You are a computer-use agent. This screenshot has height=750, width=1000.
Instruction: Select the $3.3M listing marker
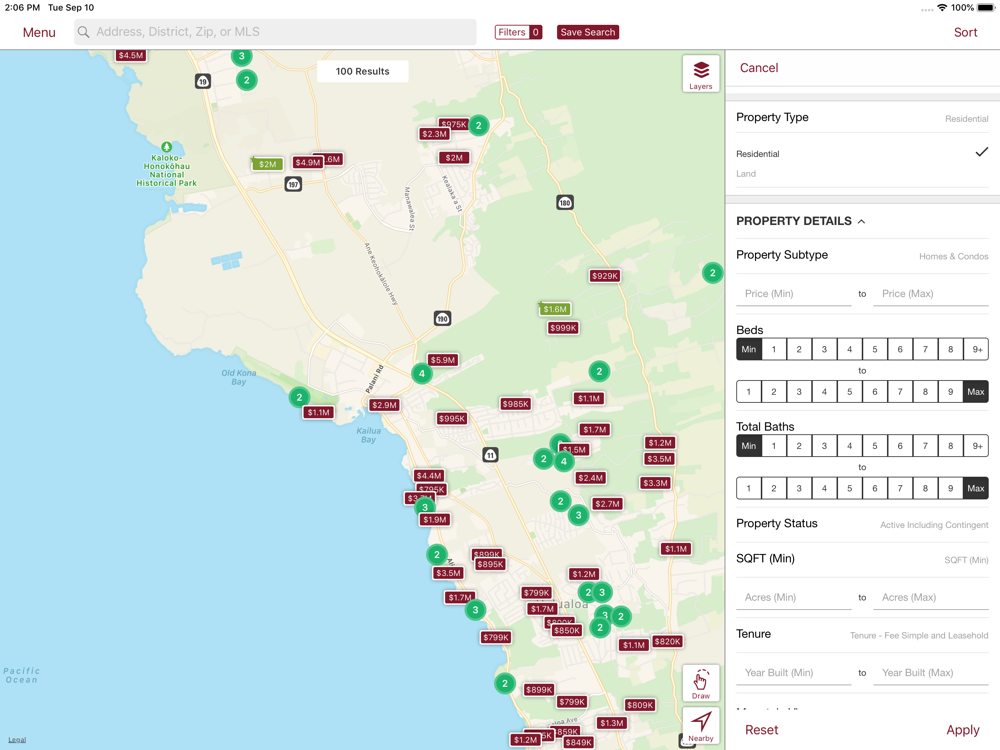pyautogui.click(x=655, y=483)
